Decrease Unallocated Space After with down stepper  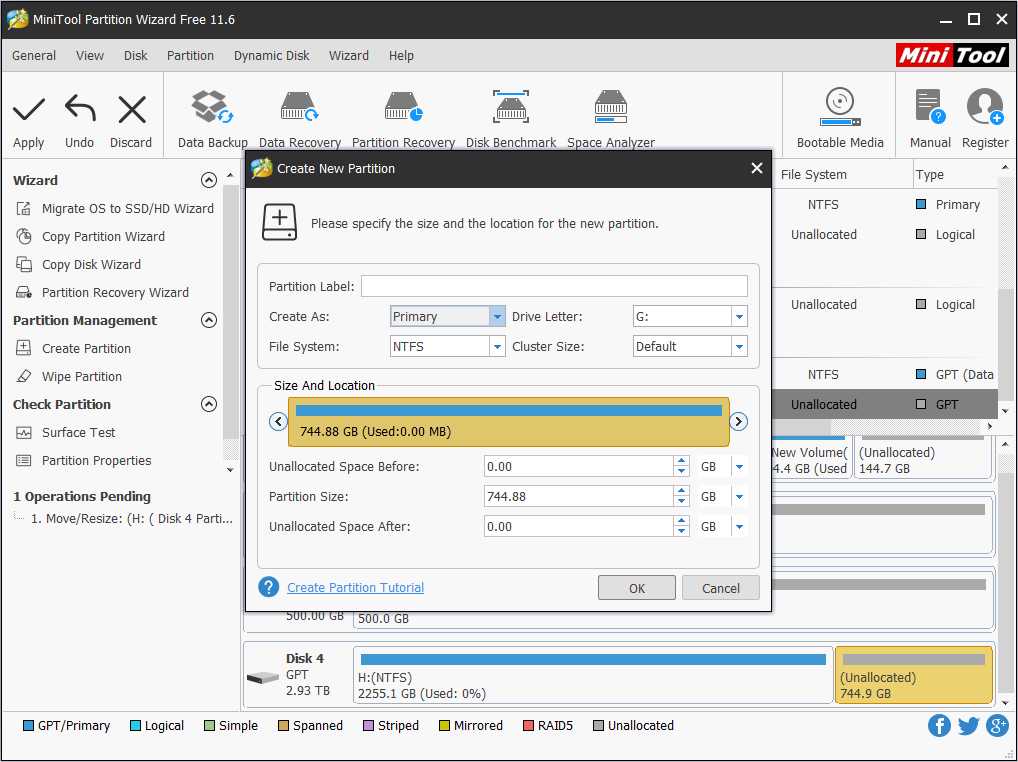click(681, 532)
